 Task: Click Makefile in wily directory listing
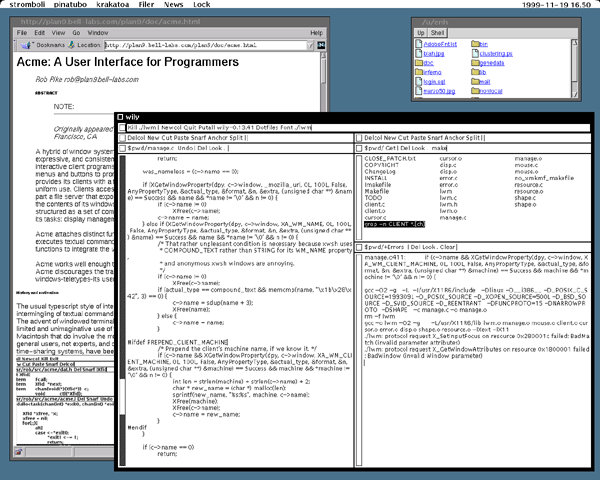[377, 191]
